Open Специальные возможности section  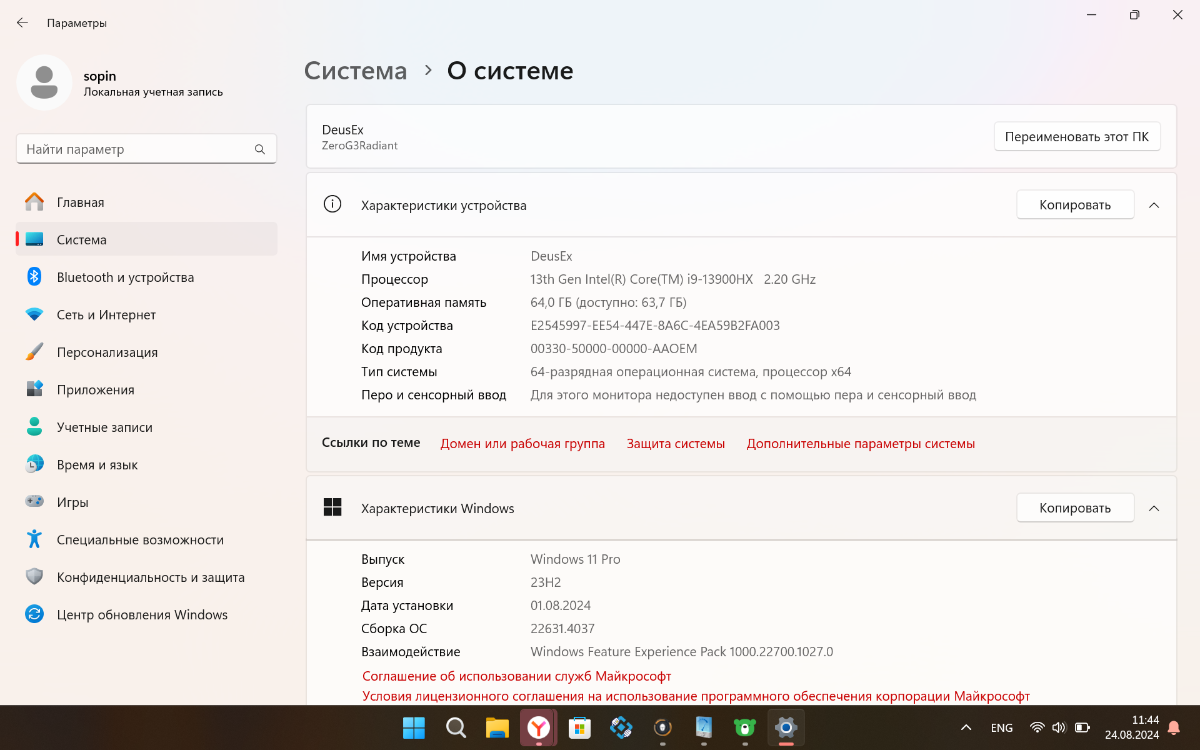click(140, 540)
